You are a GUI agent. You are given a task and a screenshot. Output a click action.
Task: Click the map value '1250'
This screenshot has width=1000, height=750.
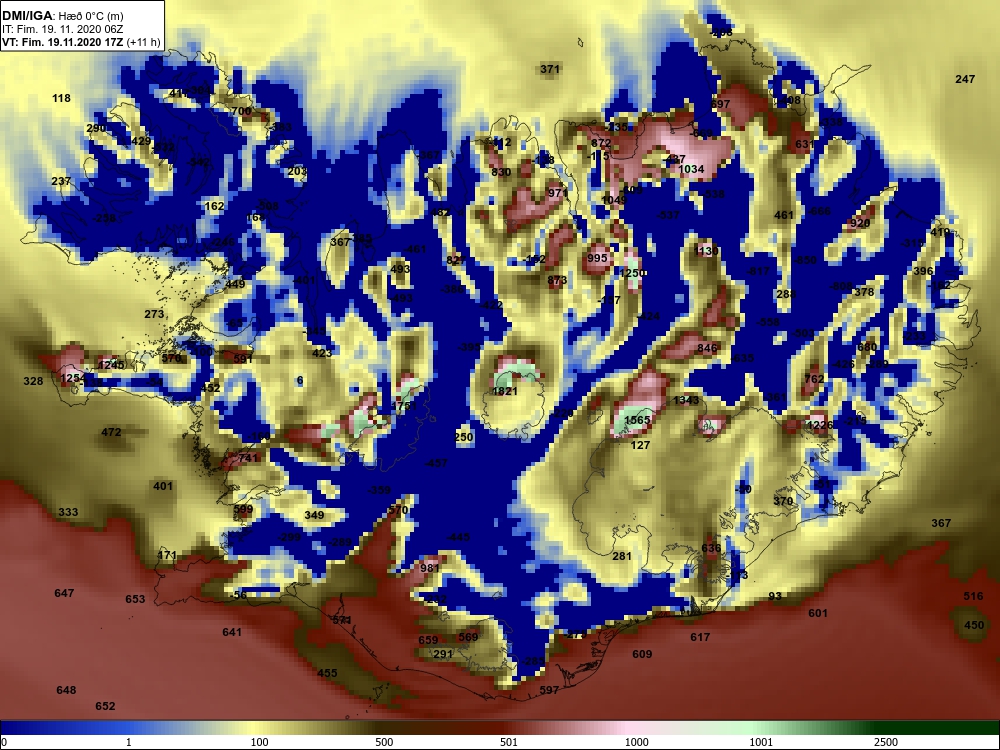[x=633, y=273]
